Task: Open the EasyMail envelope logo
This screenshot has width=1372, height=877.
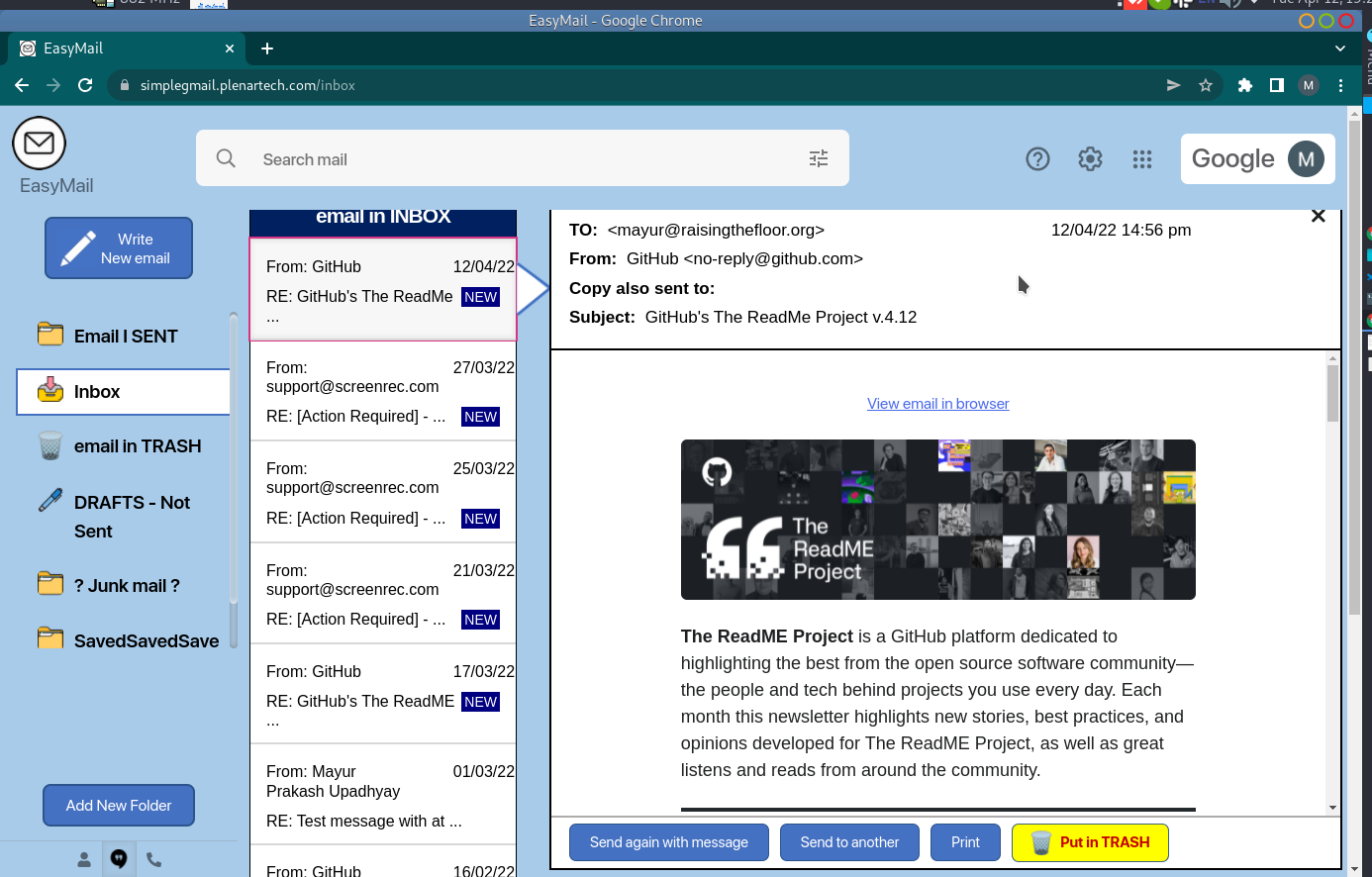Action: [39, 142]
